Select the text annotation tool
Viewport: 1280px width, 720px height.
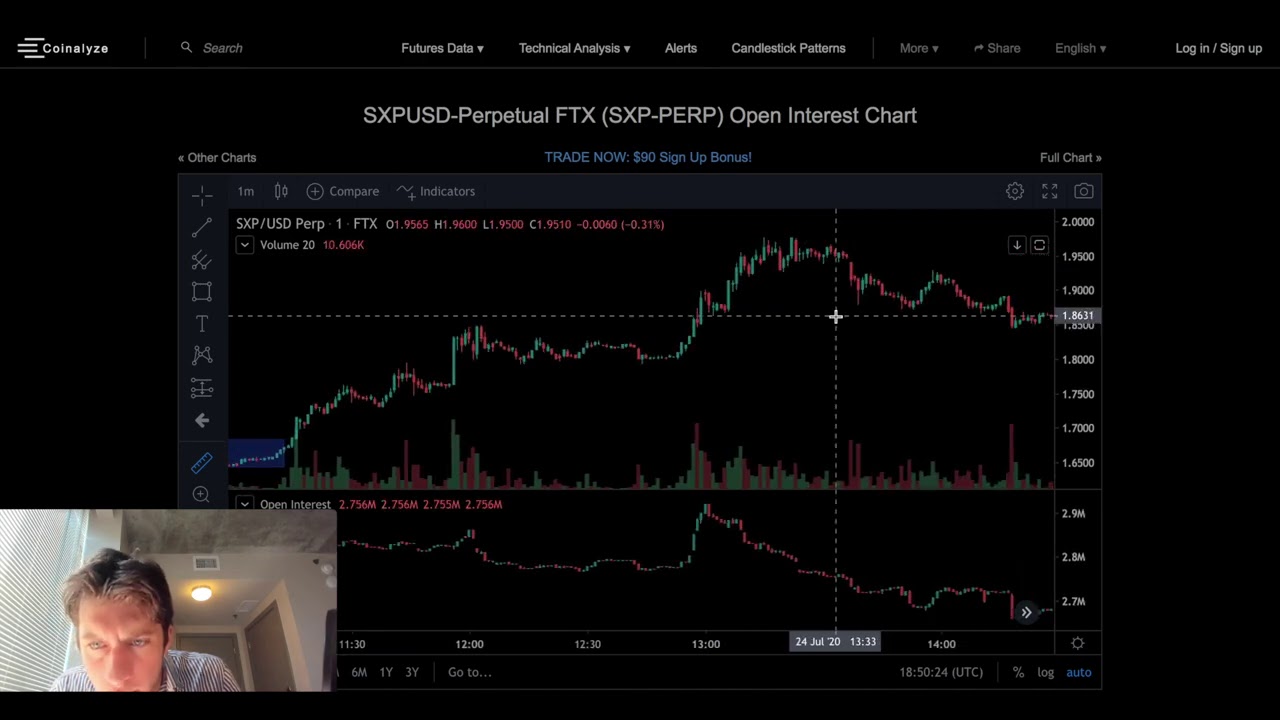point(202,324)
